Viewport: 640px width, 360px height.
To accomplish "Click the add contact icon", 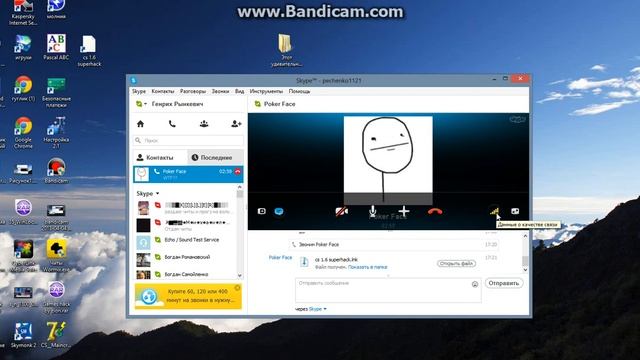I will pyautogui.click(x=236, y=124).
